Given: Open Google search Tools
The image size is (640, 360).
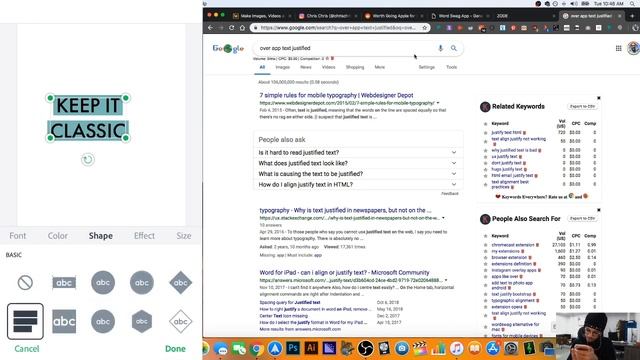Looking at the screenshot, I should coord(451,67).
